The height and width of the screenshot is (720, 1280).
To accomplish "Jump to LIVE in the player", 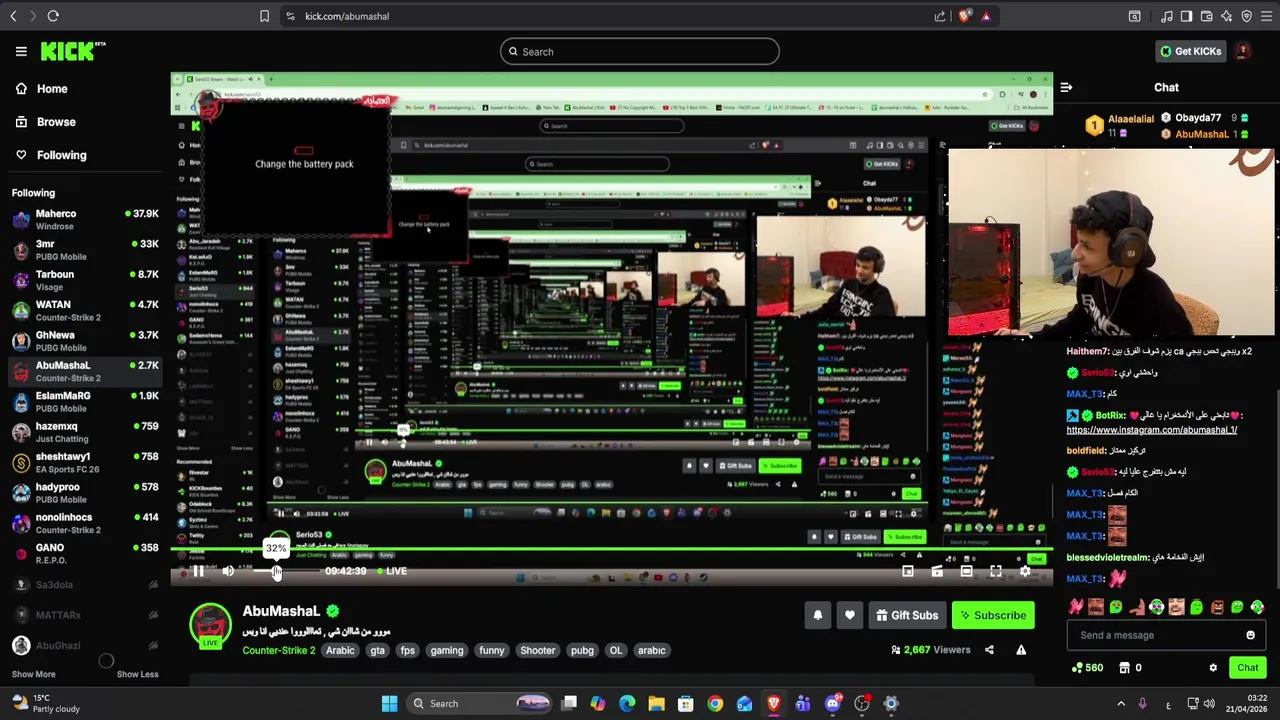I will (x=392, y=571).
